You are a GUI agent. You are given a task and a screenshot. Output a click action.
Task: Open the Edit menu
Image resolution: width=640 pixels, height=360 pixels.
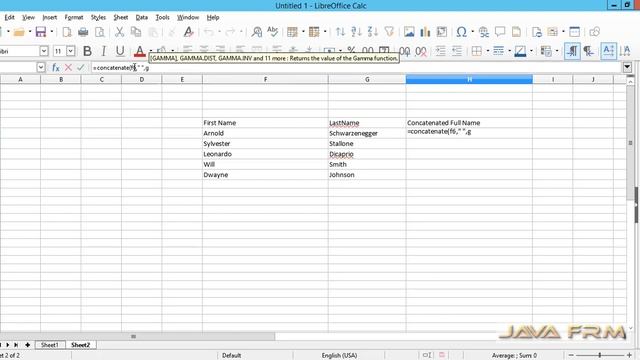point(9,17)
